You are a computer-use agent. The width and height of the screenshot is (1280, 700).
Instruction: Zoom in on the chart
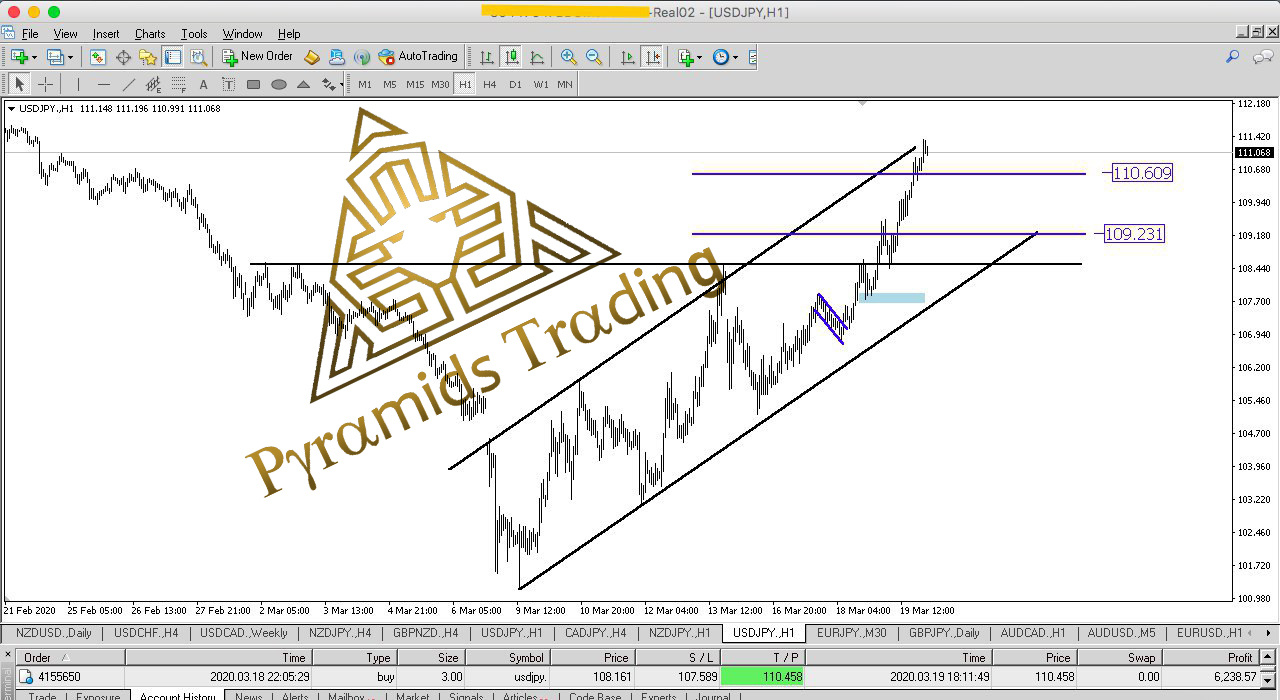[x=569, y=57]
